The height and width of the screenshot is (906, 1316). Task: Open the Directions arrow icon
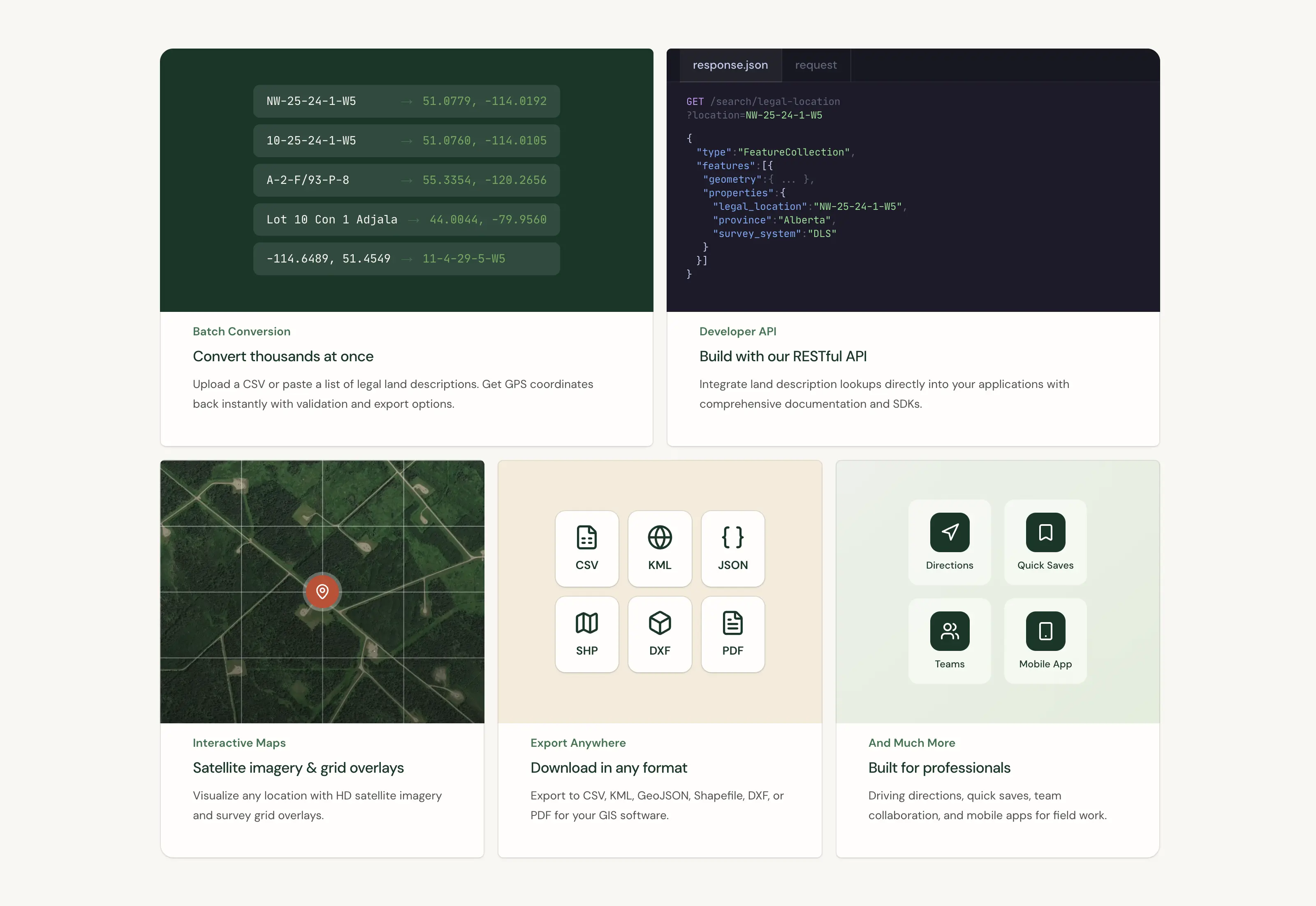point(950,532)
